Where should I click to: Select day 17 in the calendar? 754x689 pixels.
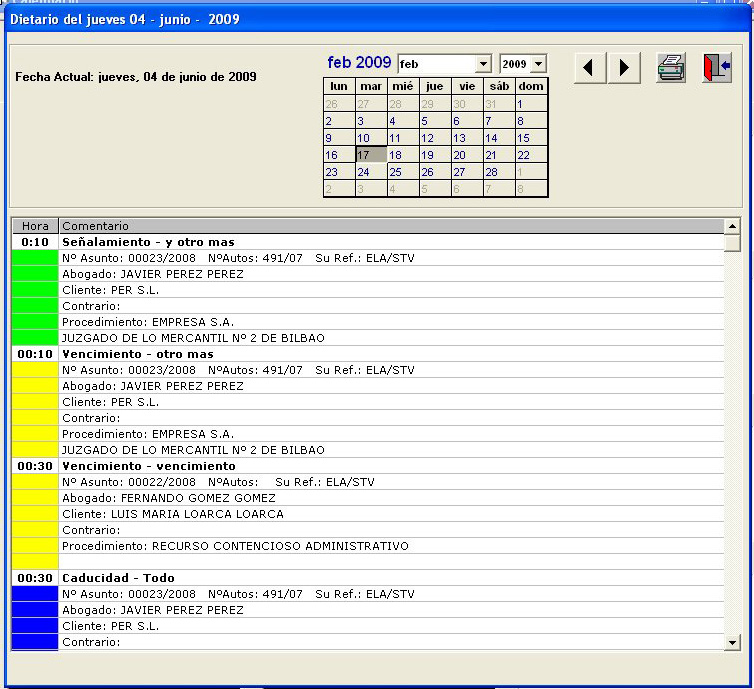click(x=371, y=155)
